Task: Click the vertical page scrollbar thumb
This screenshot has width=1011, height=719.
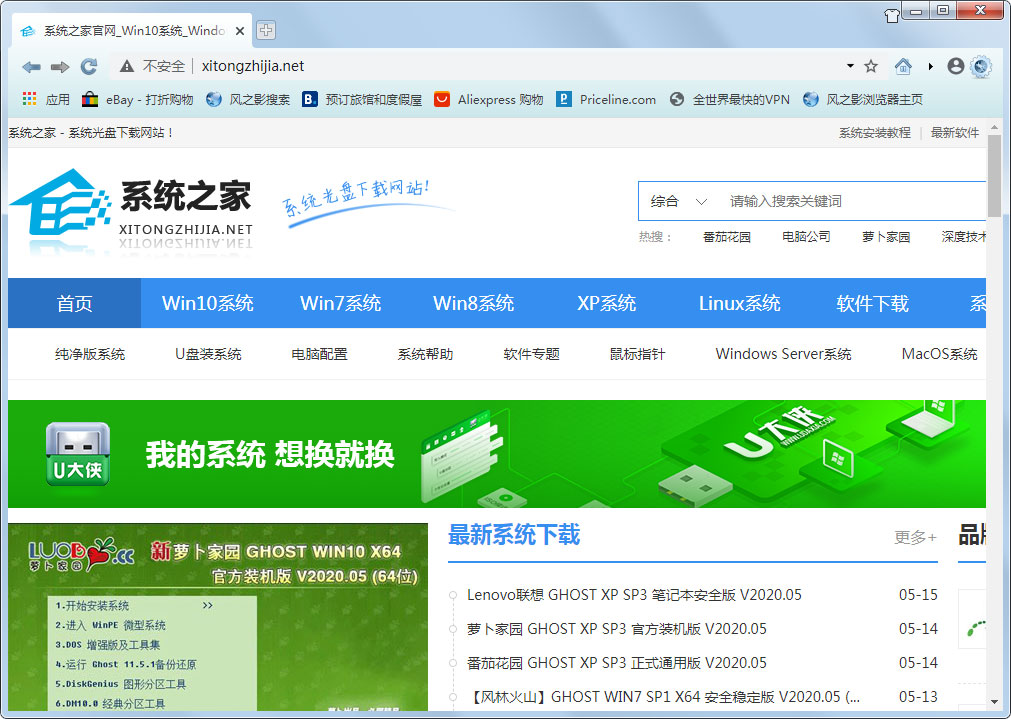Action: pos(994,175)
